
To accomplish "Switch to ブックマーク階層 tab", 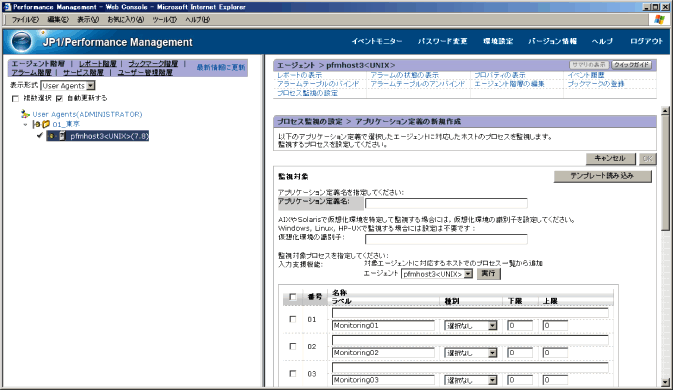I will 153,63.
